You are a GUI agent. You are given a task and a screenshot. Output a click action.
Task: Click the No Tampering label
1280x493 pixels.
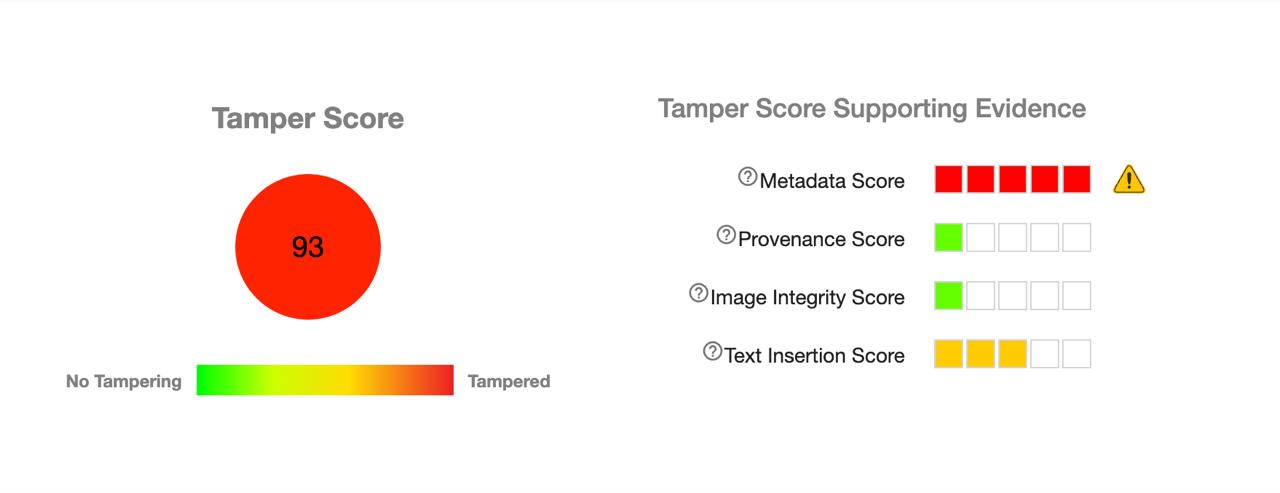coord(124,381)
